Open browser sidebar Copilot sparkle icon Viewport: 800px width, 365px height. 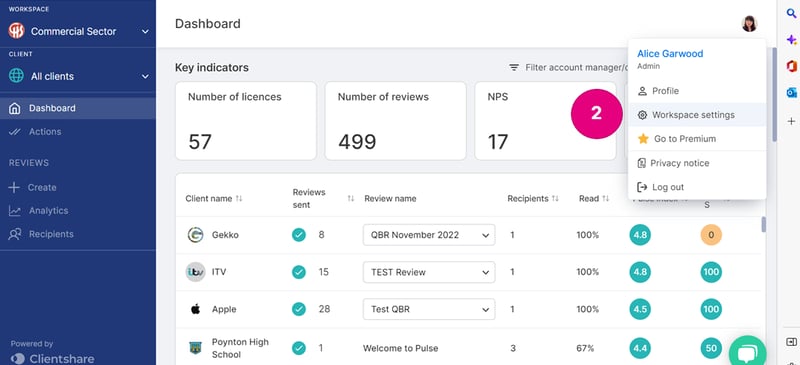click(791, 39)
